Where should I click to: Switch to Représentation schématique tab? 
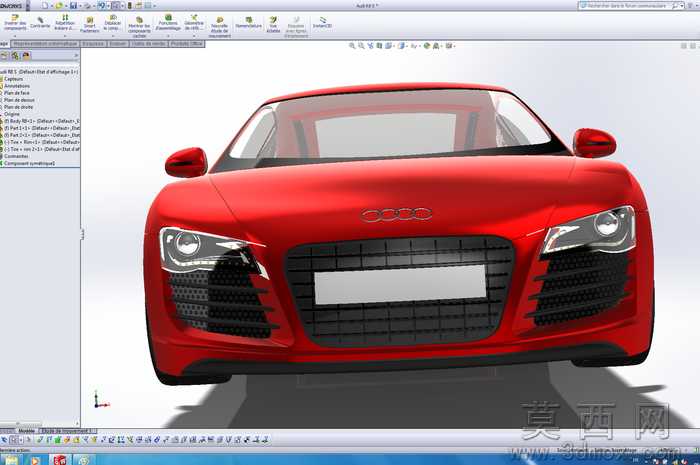45,44
